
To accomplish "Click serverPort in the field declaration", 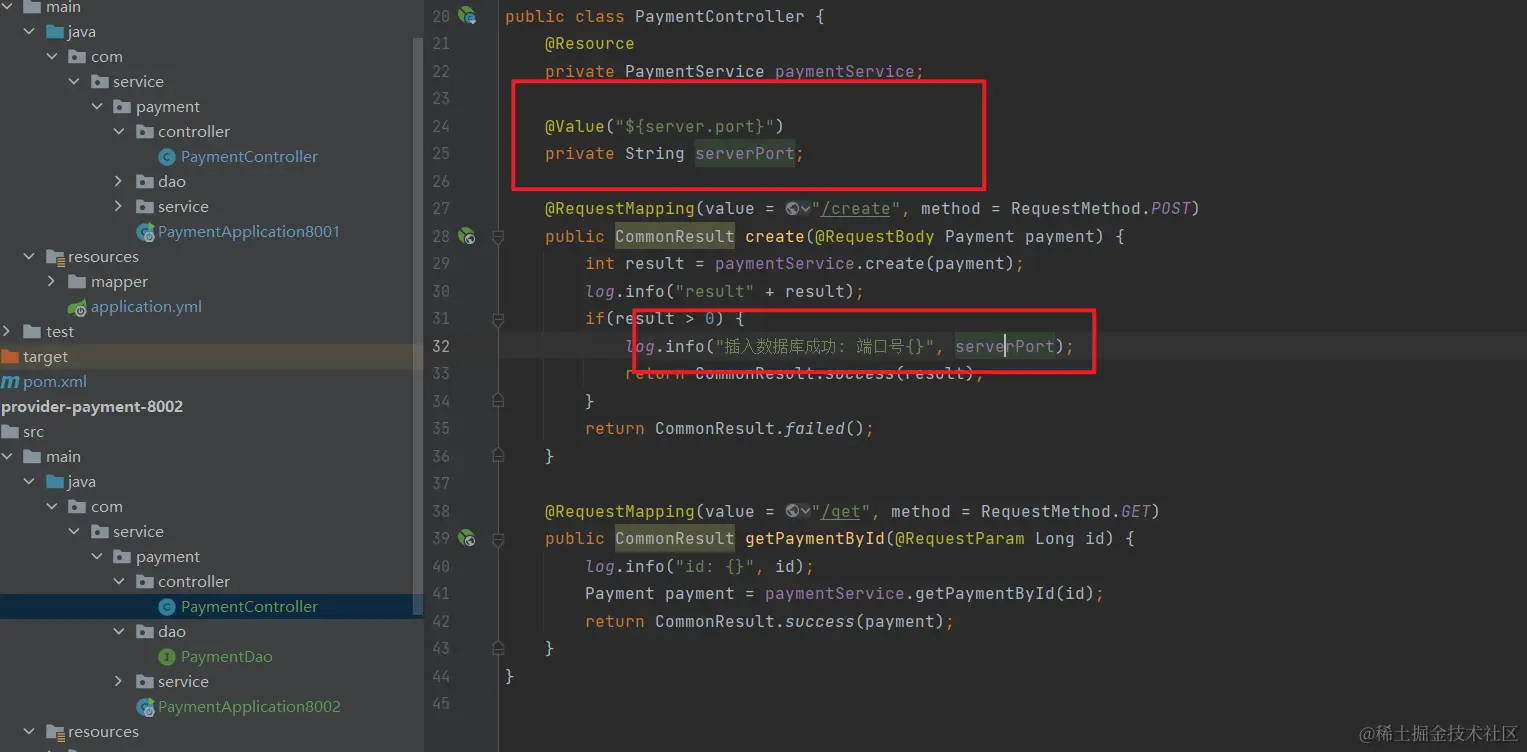I will 745,154.
